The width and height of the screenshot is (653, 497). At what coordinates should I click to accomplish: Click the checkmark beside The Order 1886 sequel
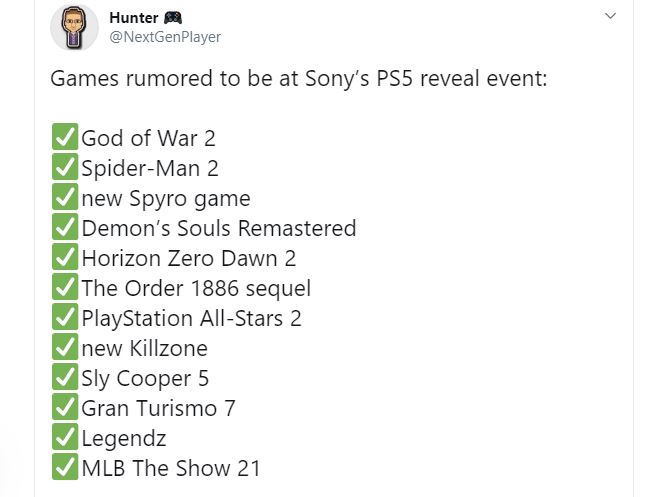64,288
